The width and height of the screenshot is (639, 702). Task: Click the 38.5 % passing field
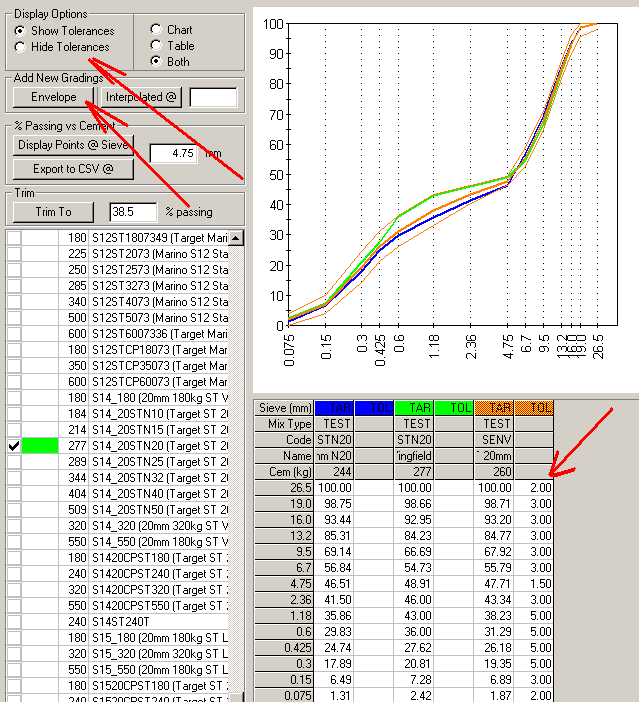tap(133, 212)
